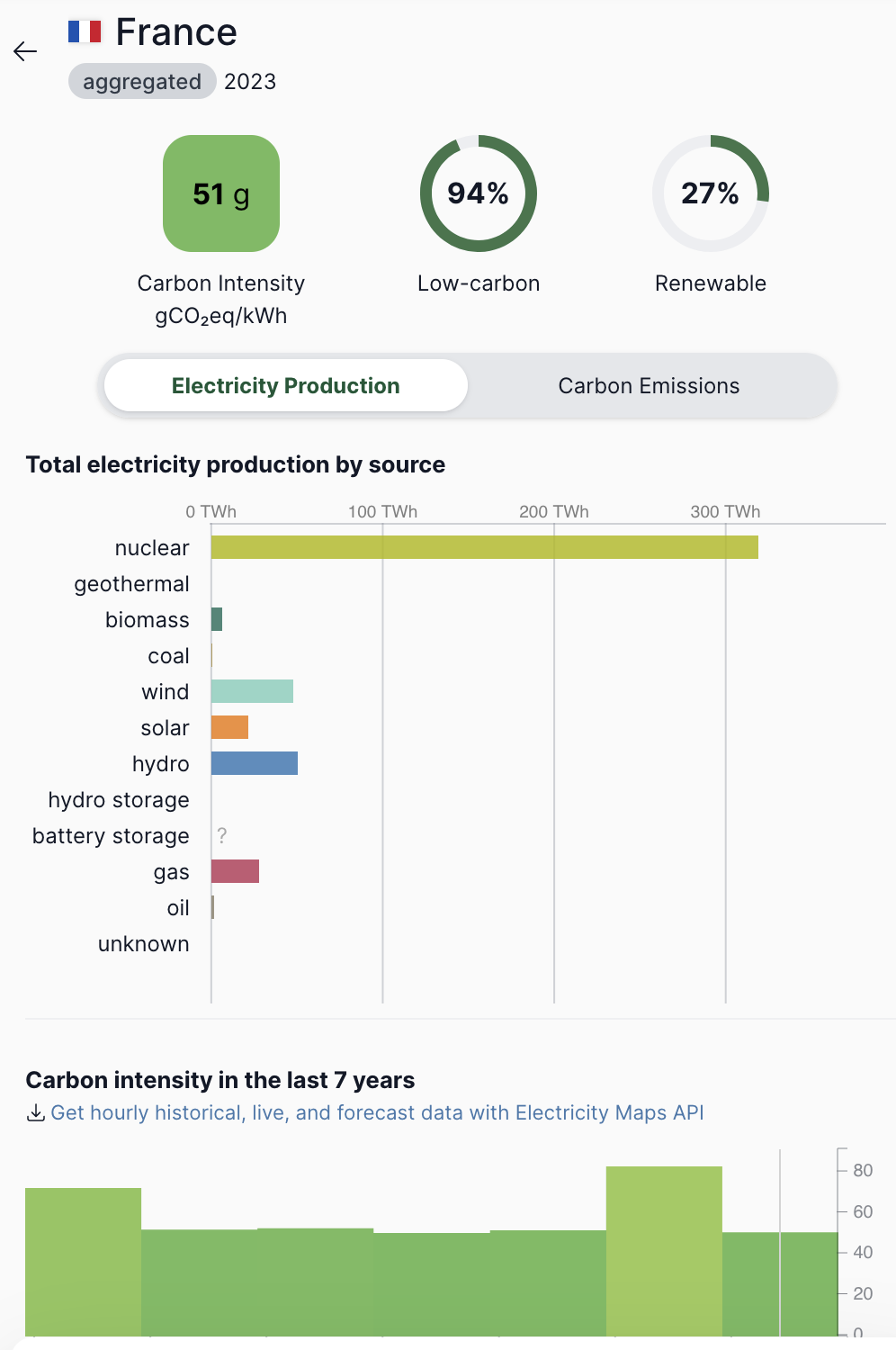Click the blue hydro bar
Screen dimensions: 896x1350
[x=255, y=763]
